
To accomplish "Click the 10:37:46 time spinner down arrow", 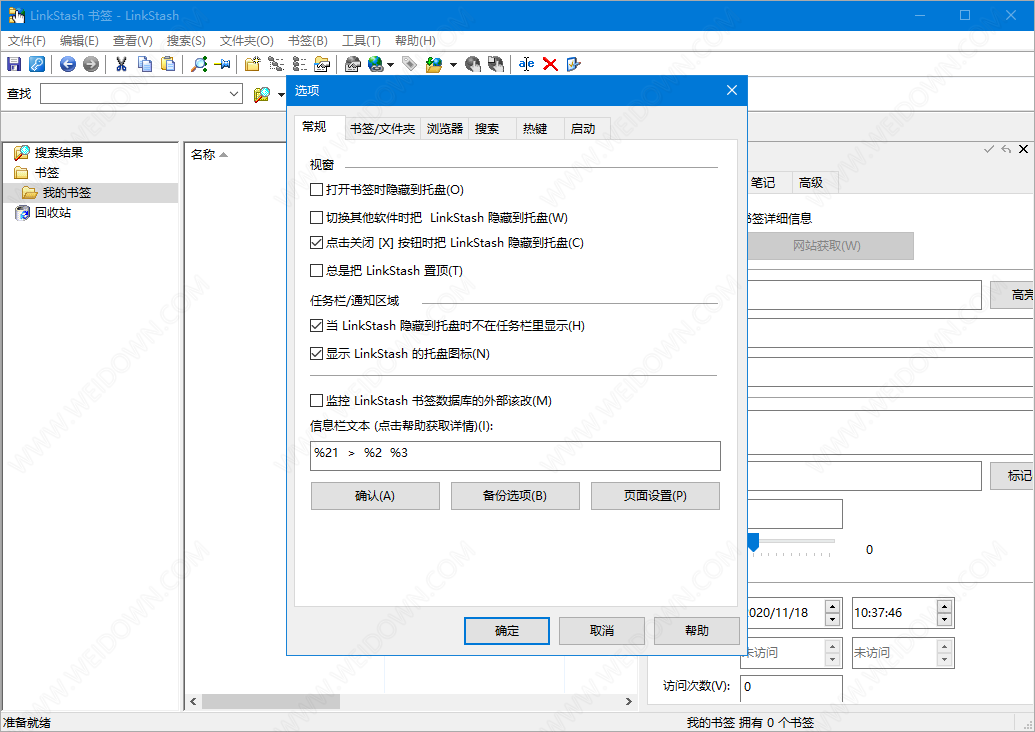I will click(x=945, y=620).
